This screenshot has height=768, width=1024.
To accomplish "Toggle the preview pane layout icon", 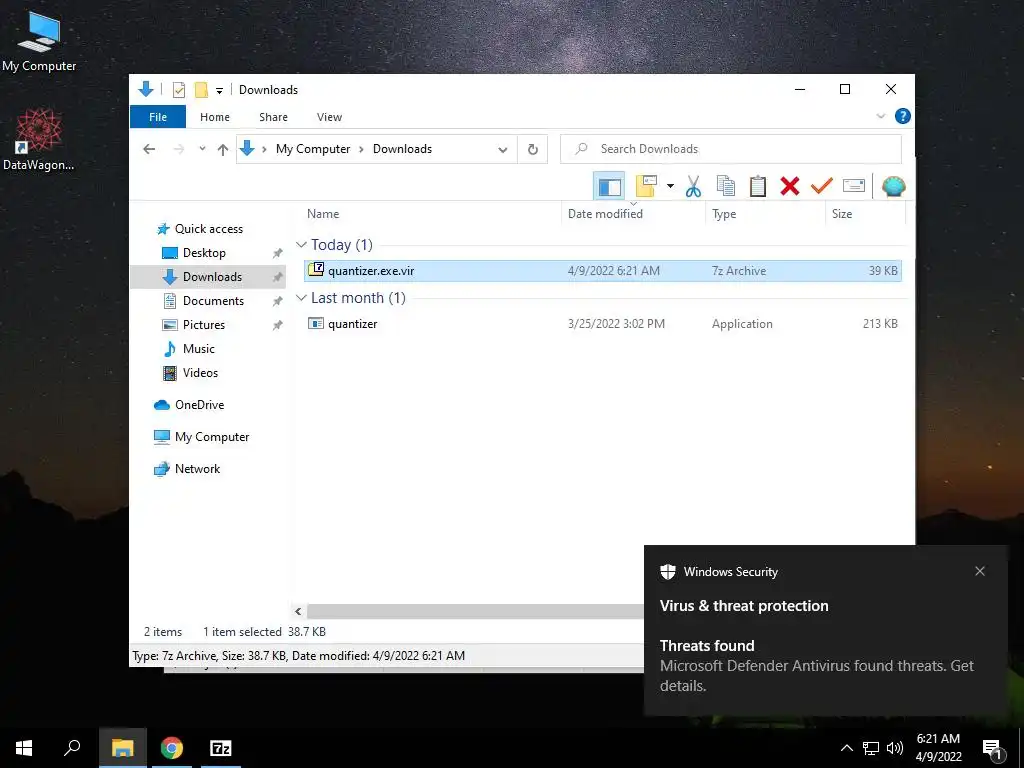I will (x=609, y=186).
